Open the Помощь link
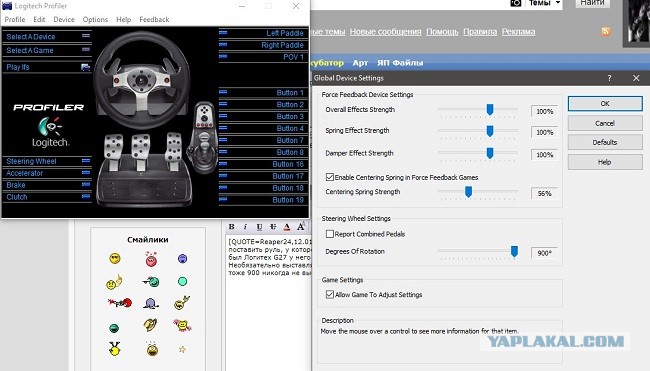The width and height of the screenshot is (650, 371). [442, 32]
